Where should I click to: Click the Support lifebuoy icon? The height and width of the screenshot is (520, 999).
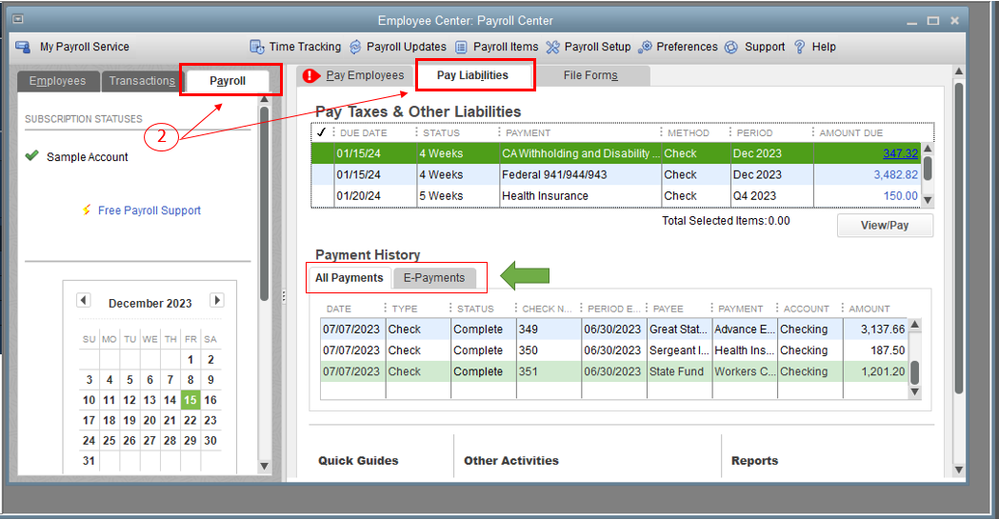pyautogui.click(x=732, y=47)
